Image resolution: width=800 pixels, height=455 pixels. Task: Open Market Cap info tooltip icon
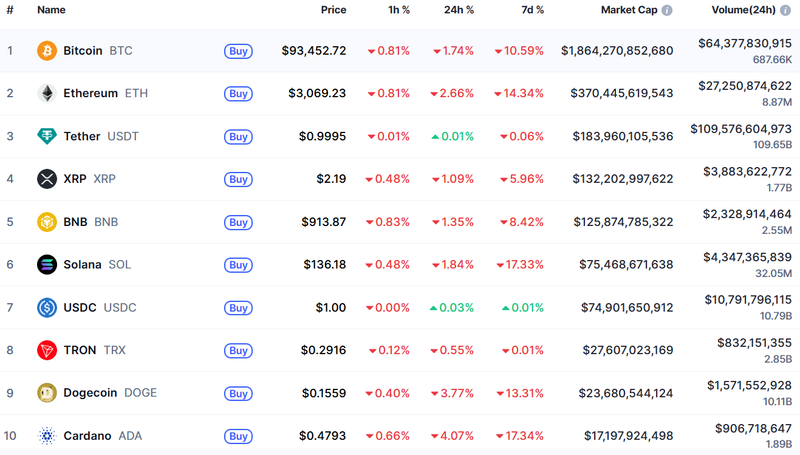click(667, 10)
